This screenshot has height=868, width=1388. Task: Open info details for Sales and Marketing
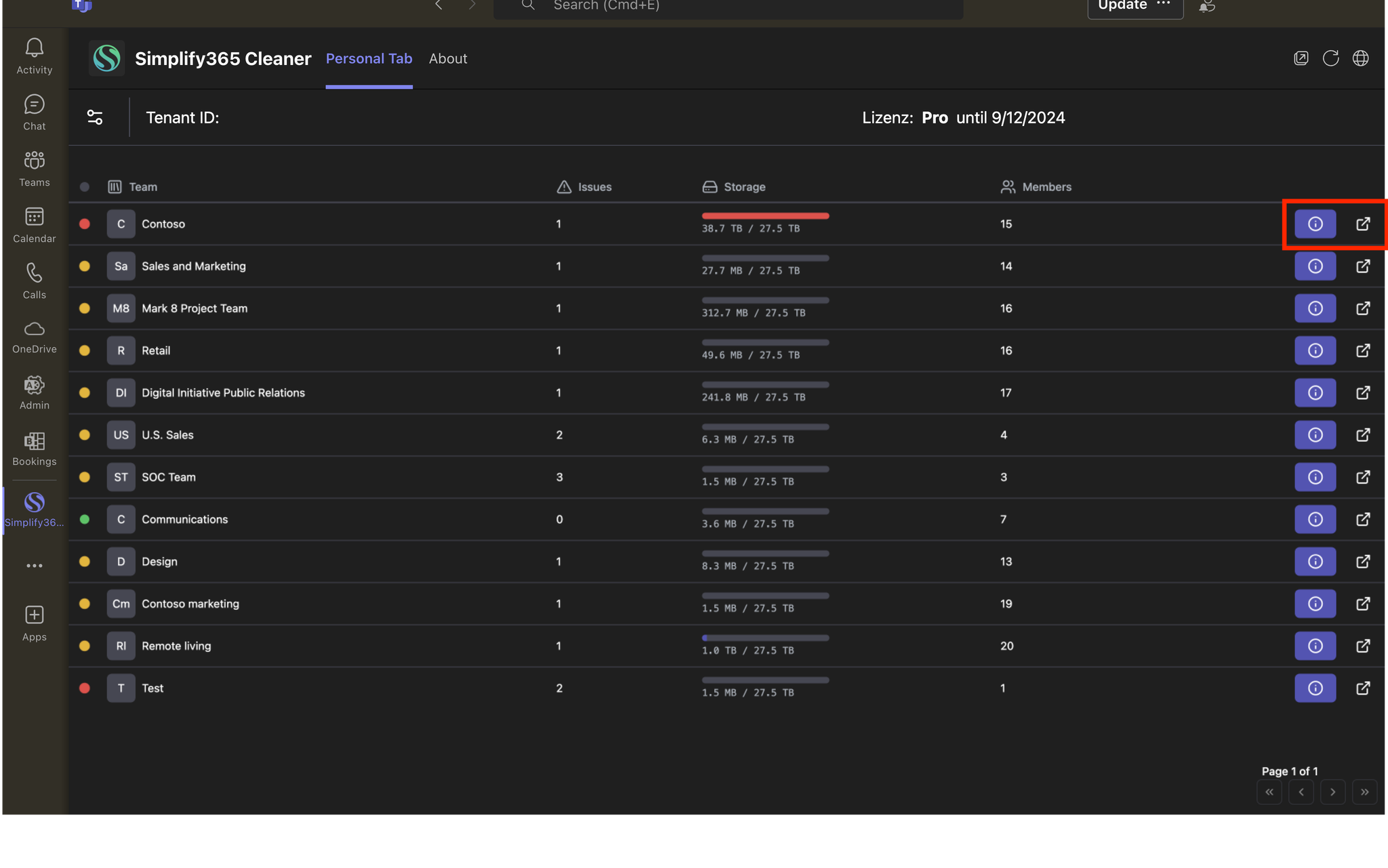coord(1315,266)
